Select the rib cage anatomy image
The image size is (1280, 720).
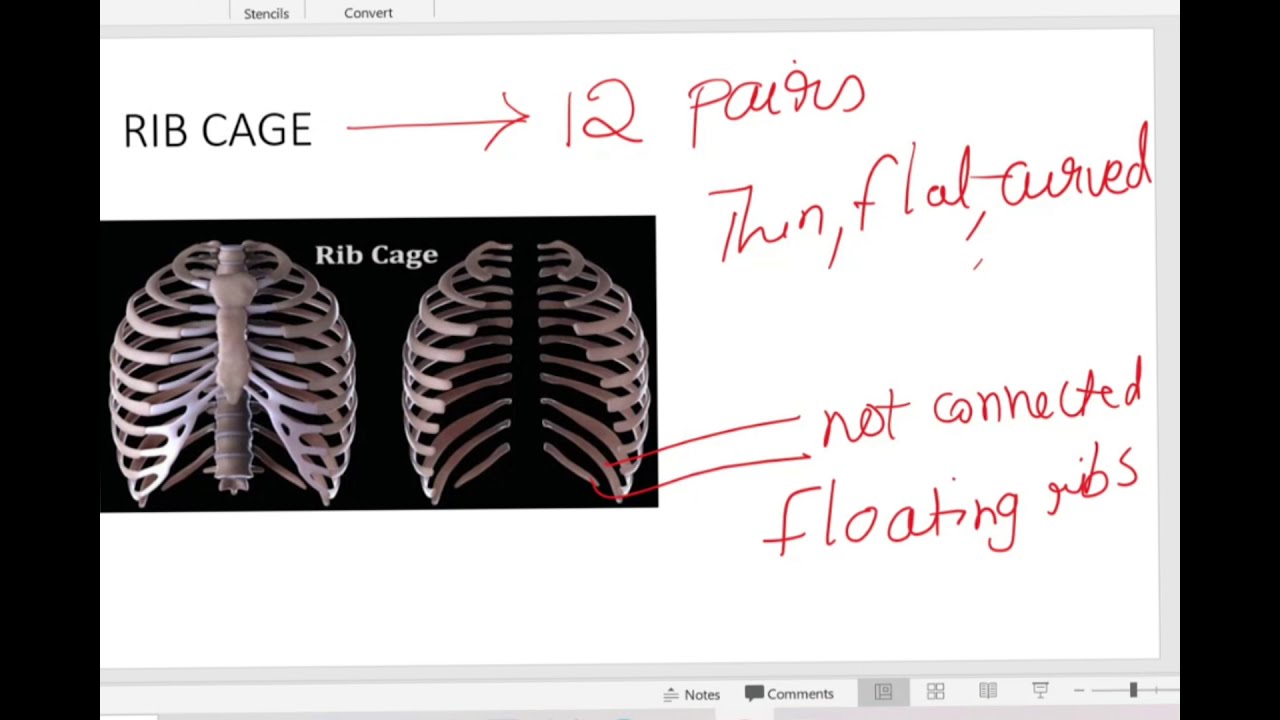378,363
